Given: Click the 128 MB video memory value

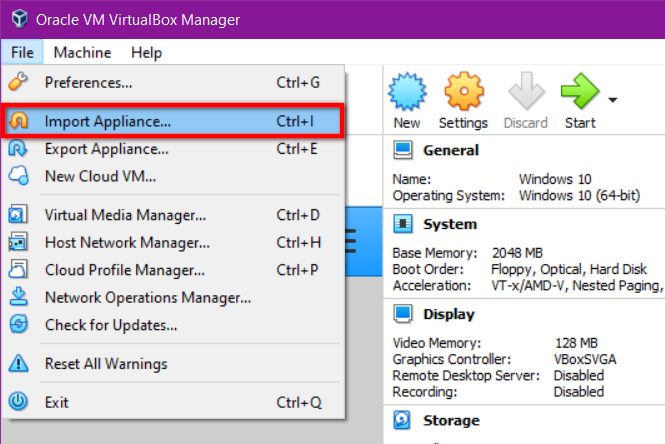Looking at the screenshot, I should (576, 343).
